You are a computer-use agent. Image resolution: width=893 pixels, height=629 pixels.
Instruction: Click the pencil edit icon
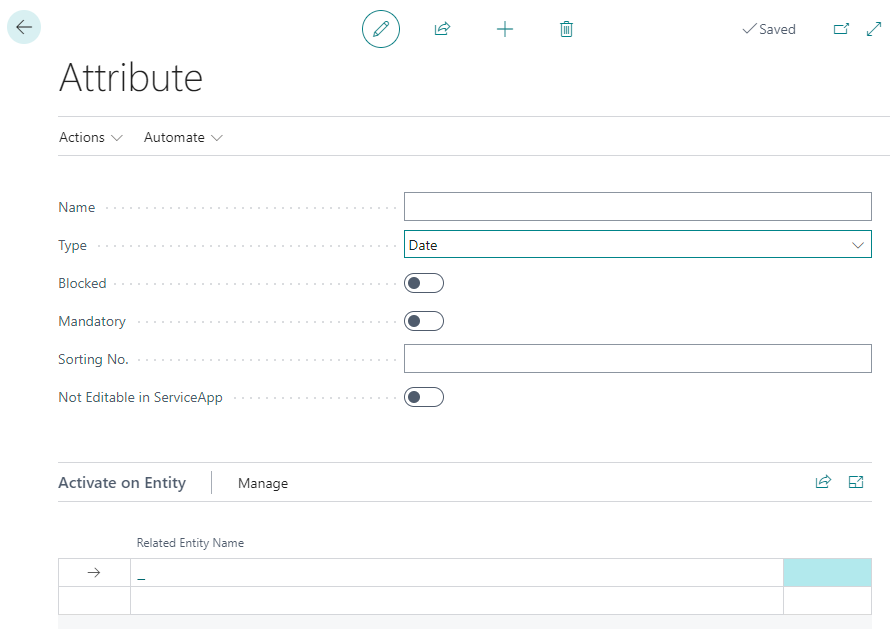click(380, 29)
